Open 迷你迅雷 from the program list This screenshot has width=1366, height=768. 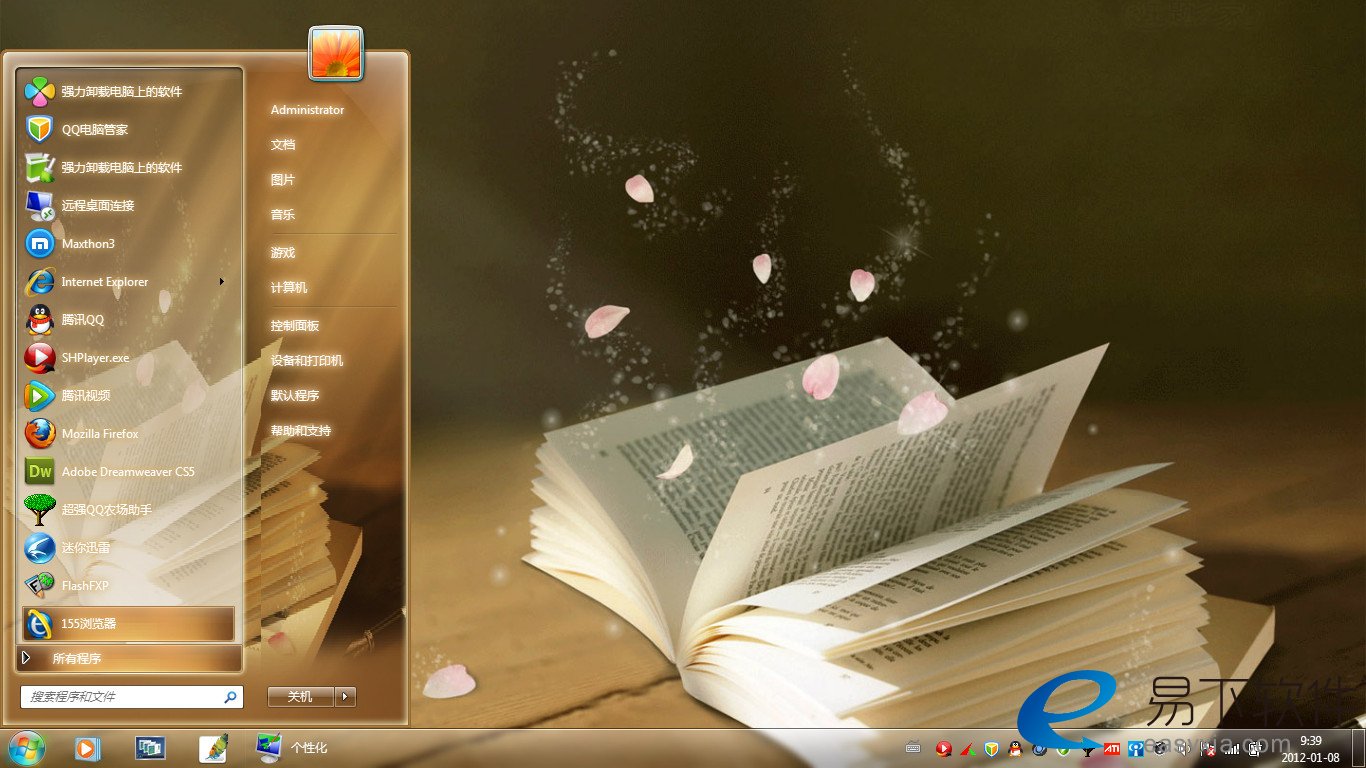click(x=129, y=547)
